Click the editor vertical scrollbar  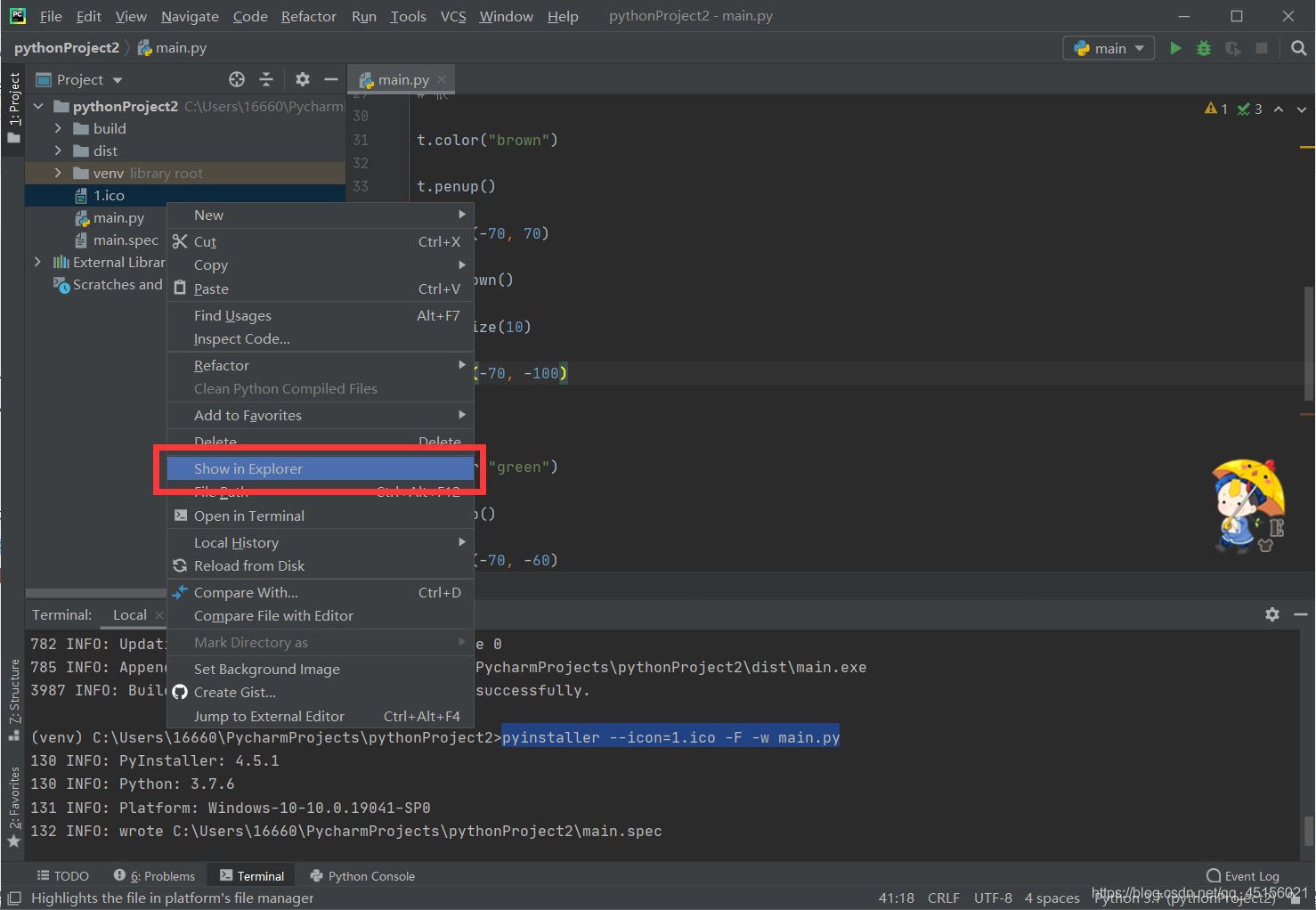point(1308,343)
